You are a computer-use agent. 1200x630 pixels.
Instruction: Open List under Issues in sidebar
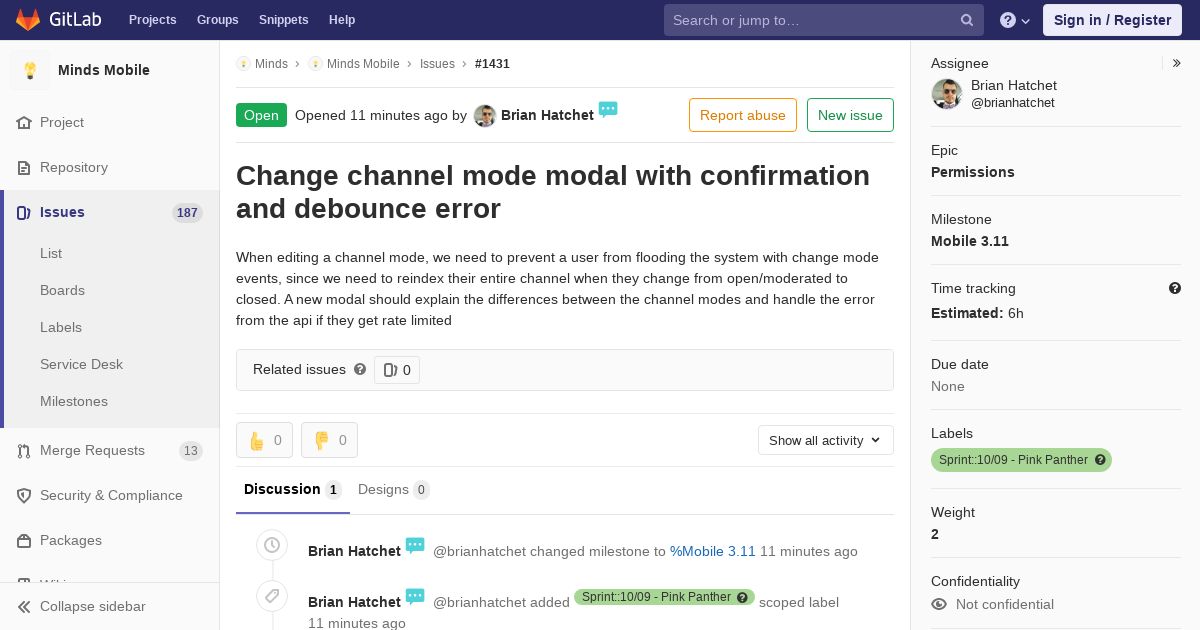(51, 253)
